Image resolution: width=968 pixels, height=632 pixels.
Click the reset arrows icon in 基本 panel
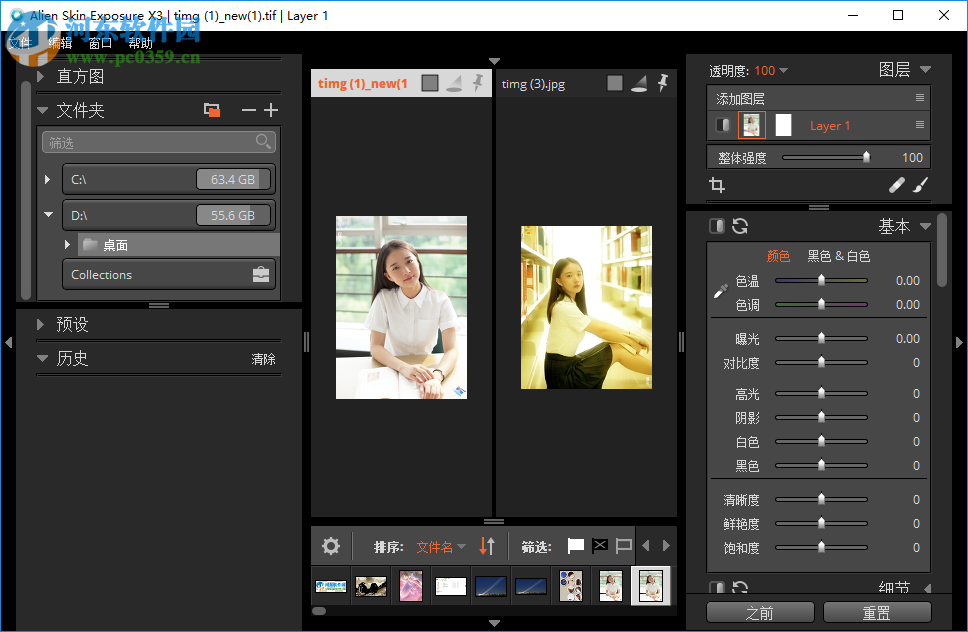click(x=740, y=226)
